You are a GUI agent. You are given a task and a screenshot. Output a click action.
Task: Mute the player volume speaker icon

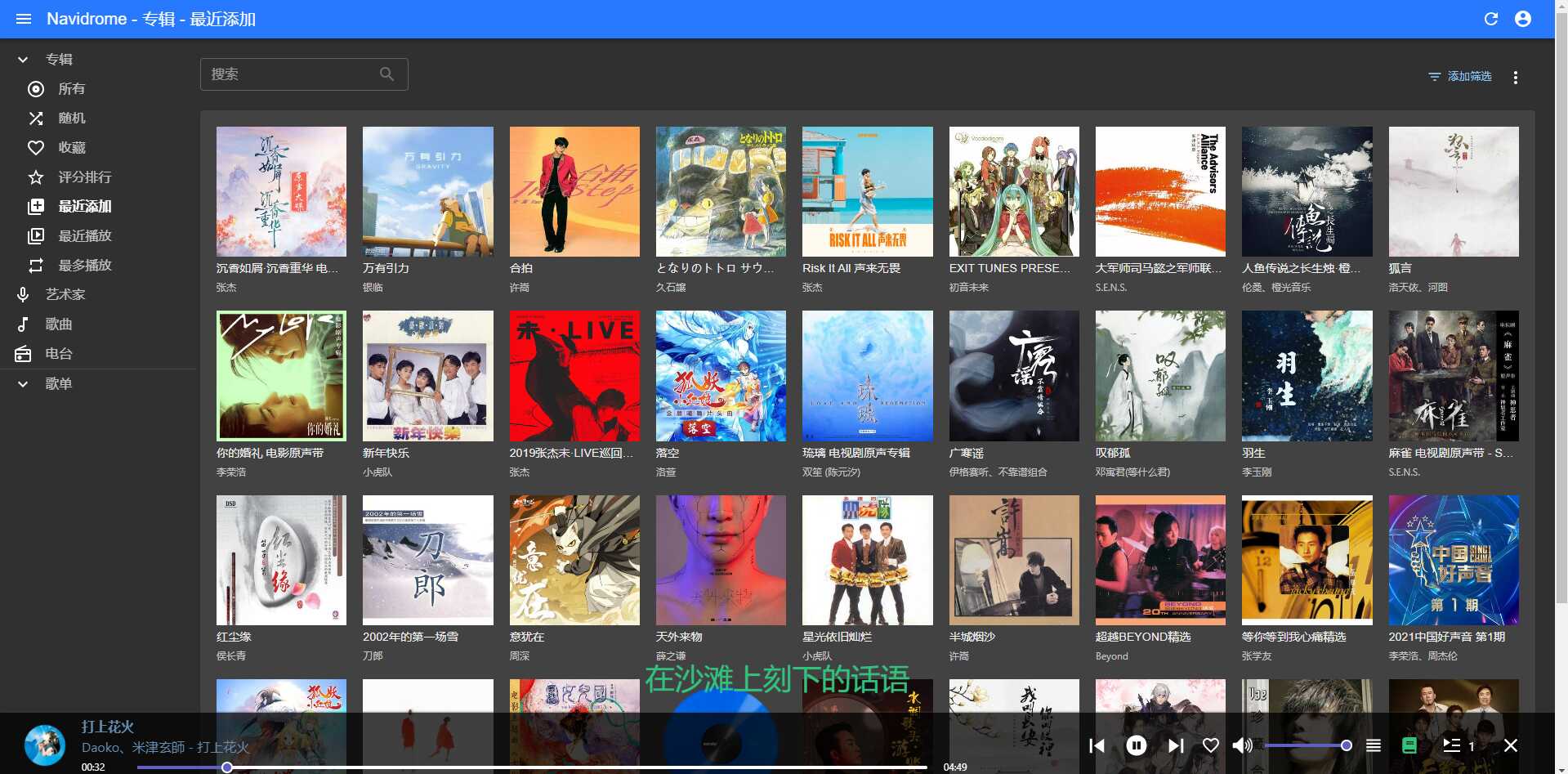click(x=1242, y=745)
